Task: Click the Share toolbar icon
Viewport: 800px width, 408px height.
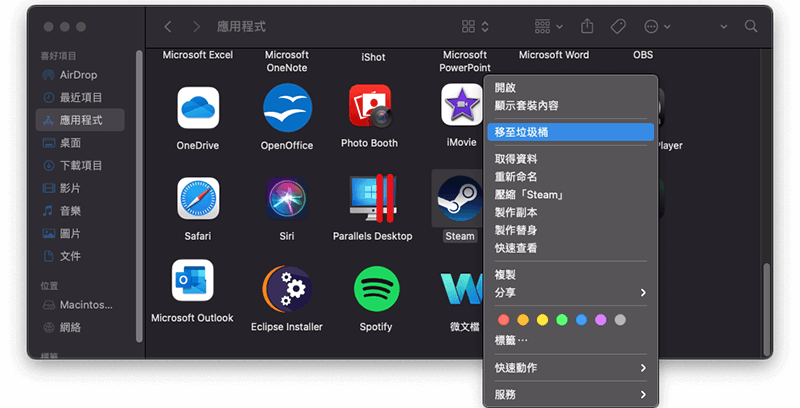Action: (587, 26)
